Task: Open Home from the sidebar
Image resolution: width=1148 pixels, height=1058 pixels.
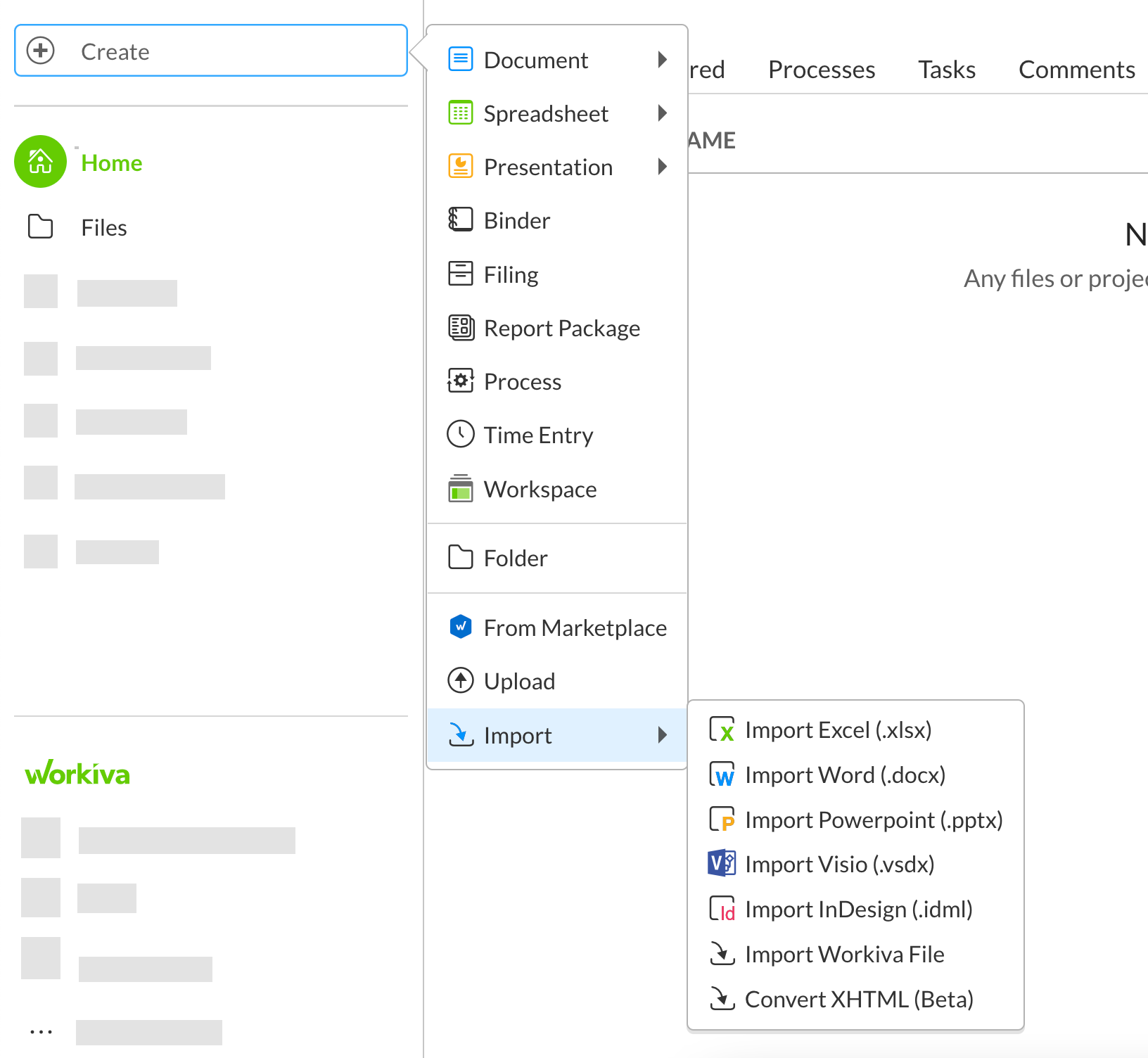Action: click(111, 162)
